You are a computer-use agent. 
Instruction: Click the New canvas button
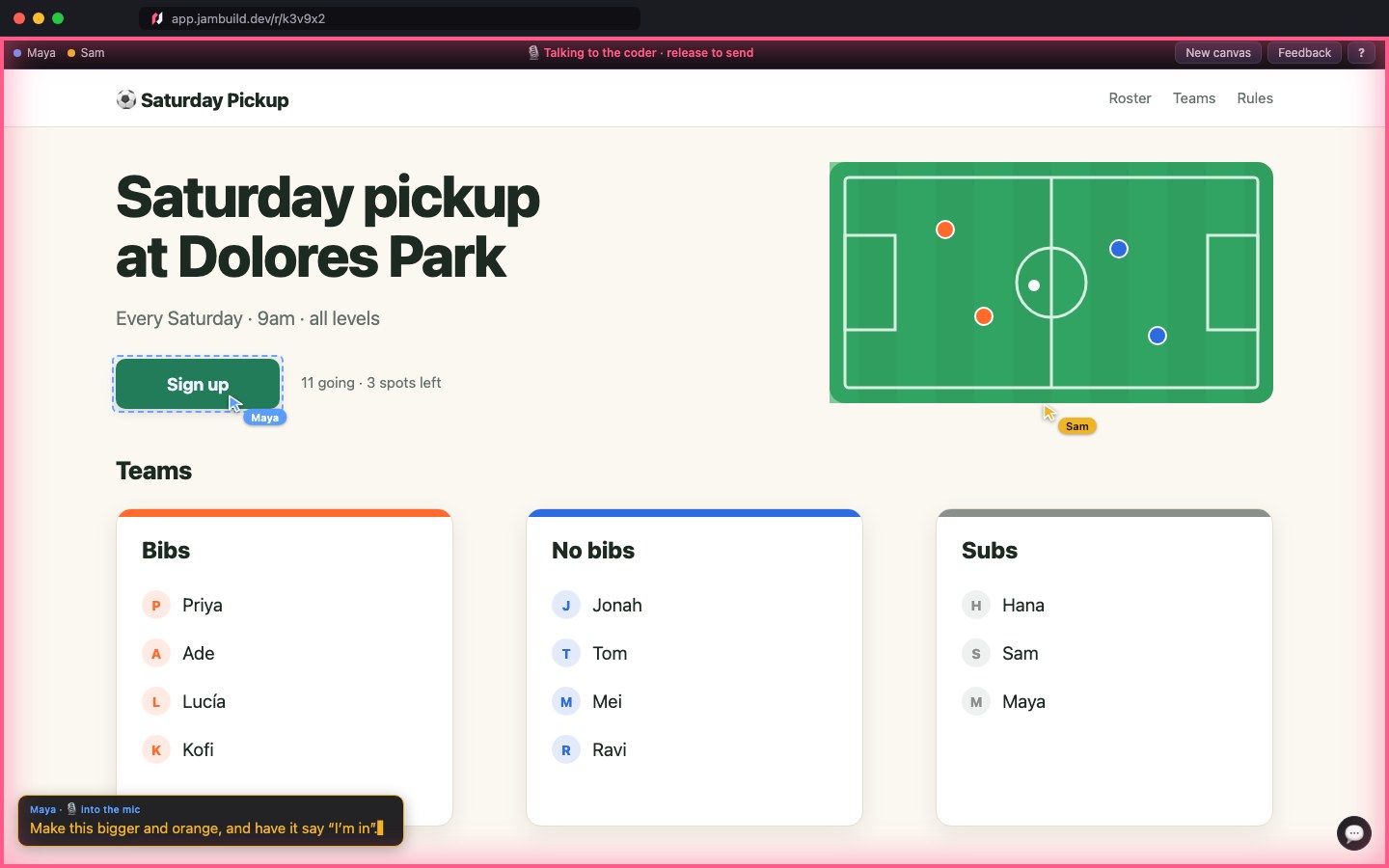click(x=1218, y=53)
